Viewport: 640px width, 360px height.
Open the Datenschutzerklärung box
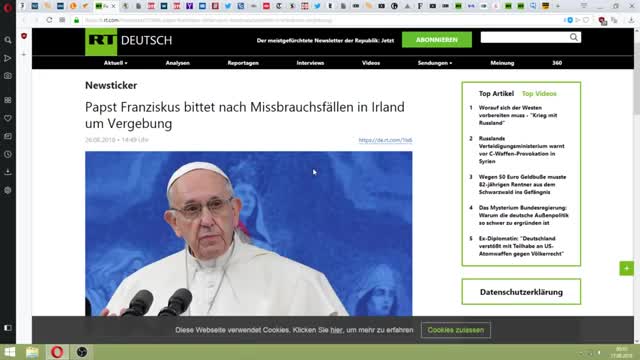point(521,292)
